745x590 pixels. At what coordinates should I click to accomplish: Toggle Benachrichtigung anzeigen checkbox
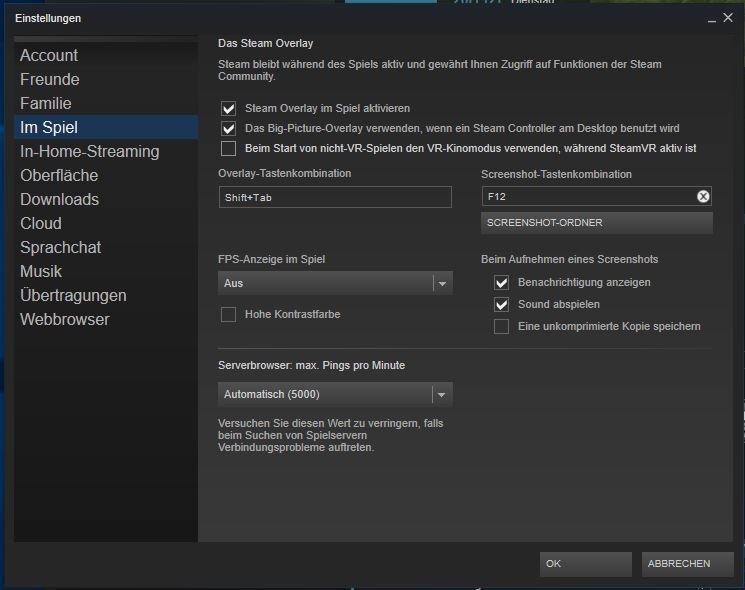[501, 282]
